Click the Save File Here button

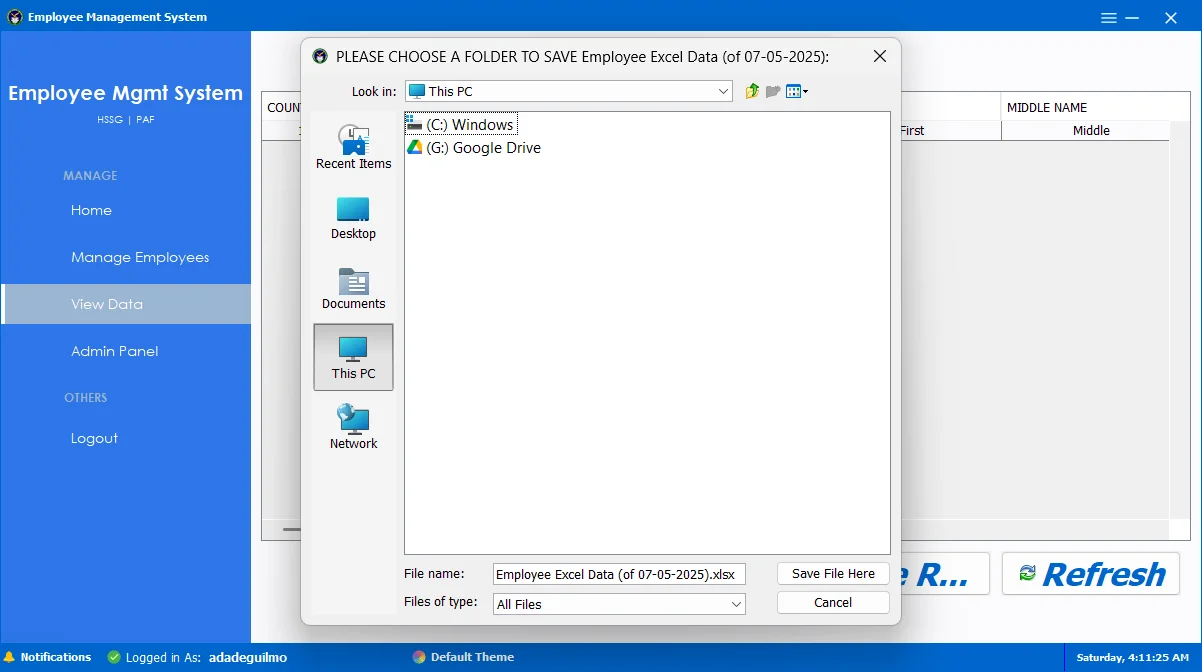833,573
